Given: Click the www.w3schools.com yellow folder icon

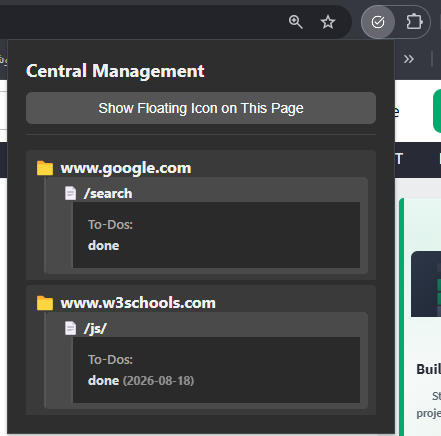Looking at the screenshot, I should (x=45, y=303).
